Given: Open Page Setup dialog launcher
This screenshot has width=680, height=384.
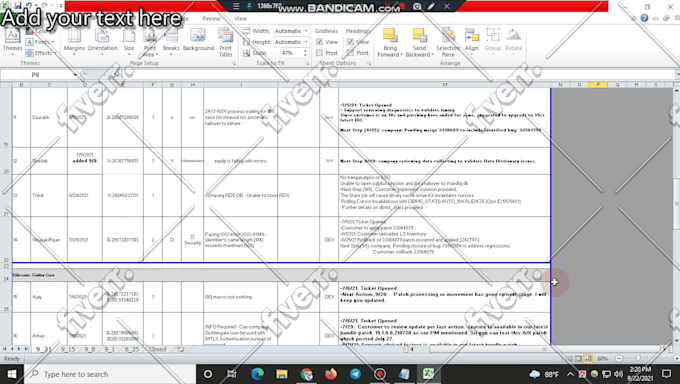Looking at the screenshot, I should [234, 63].
